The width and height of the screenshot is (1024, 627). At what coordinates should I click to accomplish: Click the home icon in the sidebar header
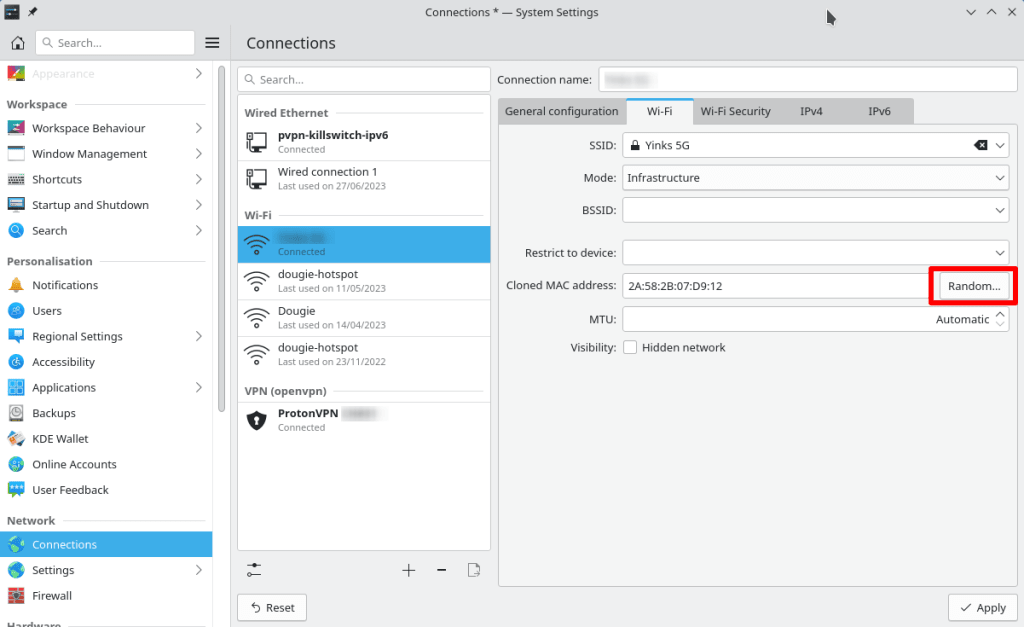(18, 43)
